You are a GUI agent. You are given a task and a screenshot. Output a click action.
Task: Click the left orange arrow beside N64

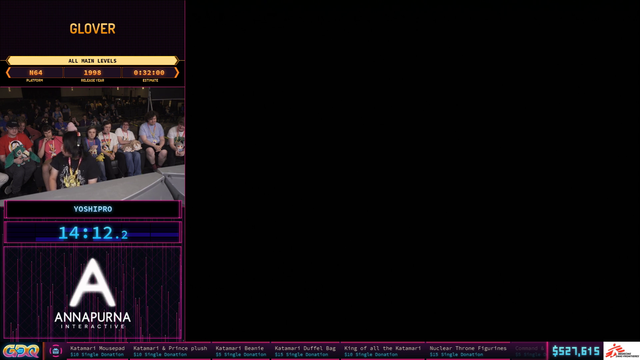(x=8, y=73)
